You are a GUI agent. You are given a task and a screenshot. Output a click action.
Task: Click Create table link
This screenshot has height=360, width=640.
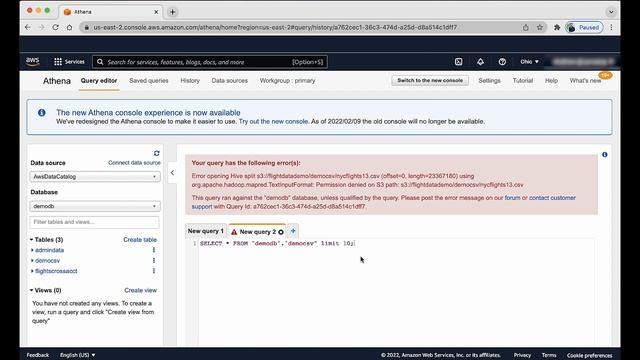point(140,240)
